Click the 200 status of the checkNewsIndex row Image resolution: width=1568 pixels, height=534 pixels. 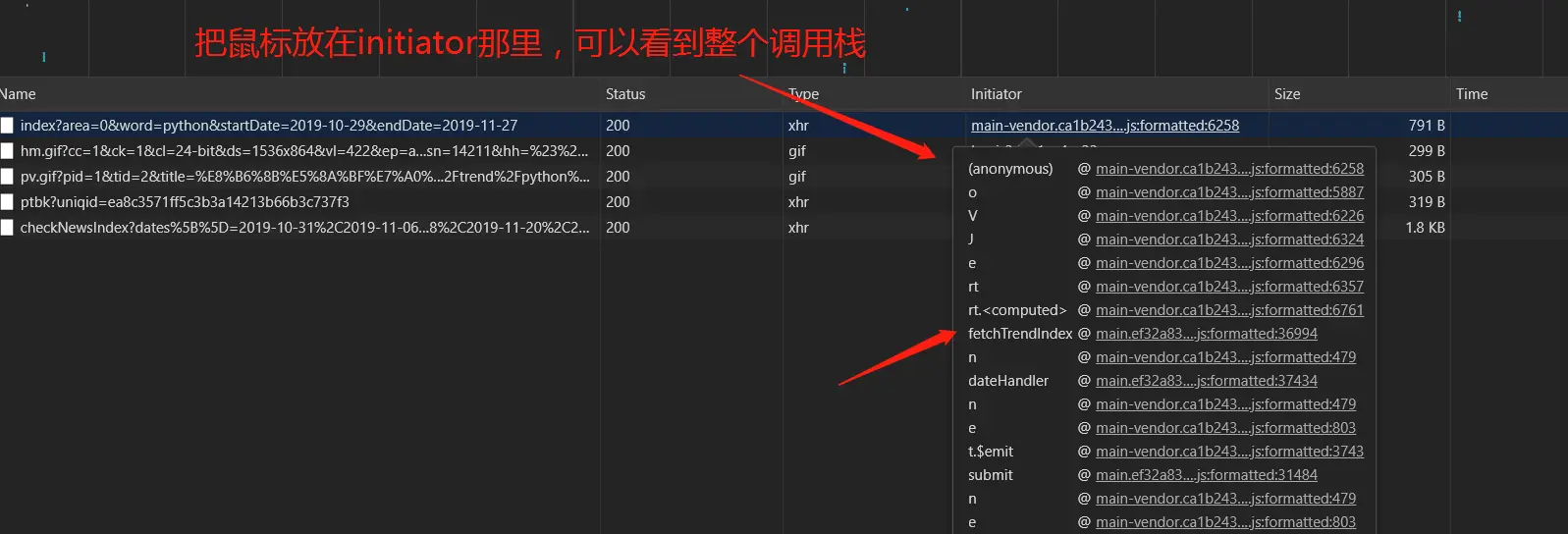618,228
